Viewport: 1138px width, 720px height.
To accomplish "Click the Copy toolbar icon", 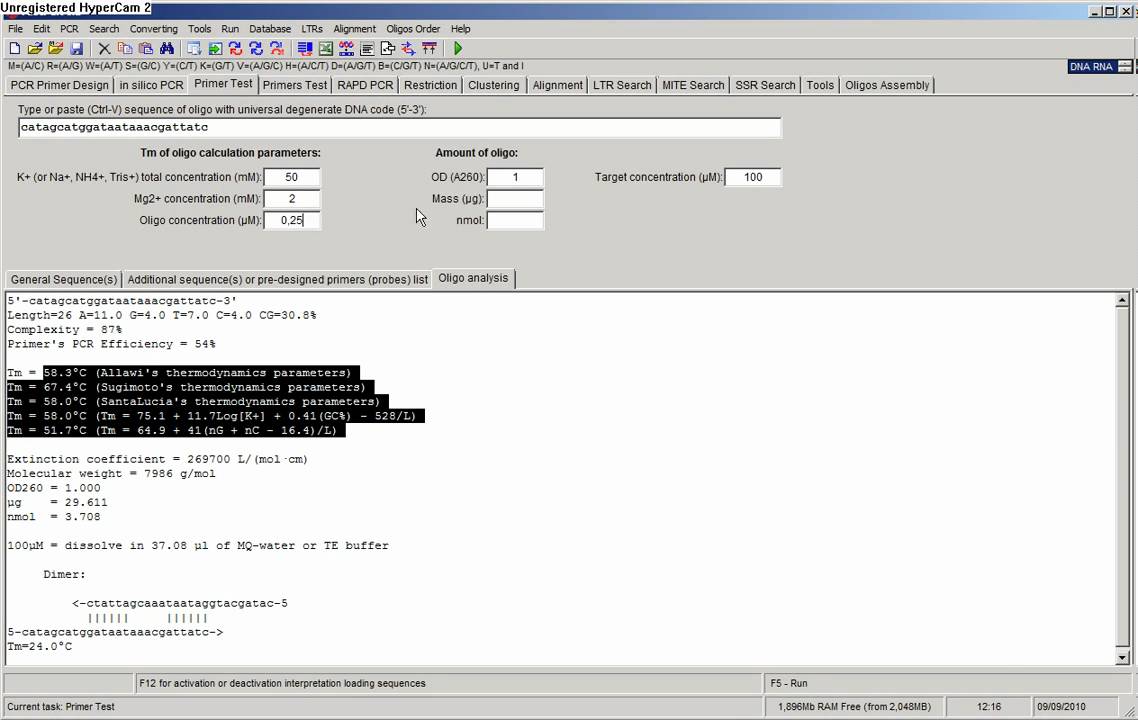I will pos(125,49).
